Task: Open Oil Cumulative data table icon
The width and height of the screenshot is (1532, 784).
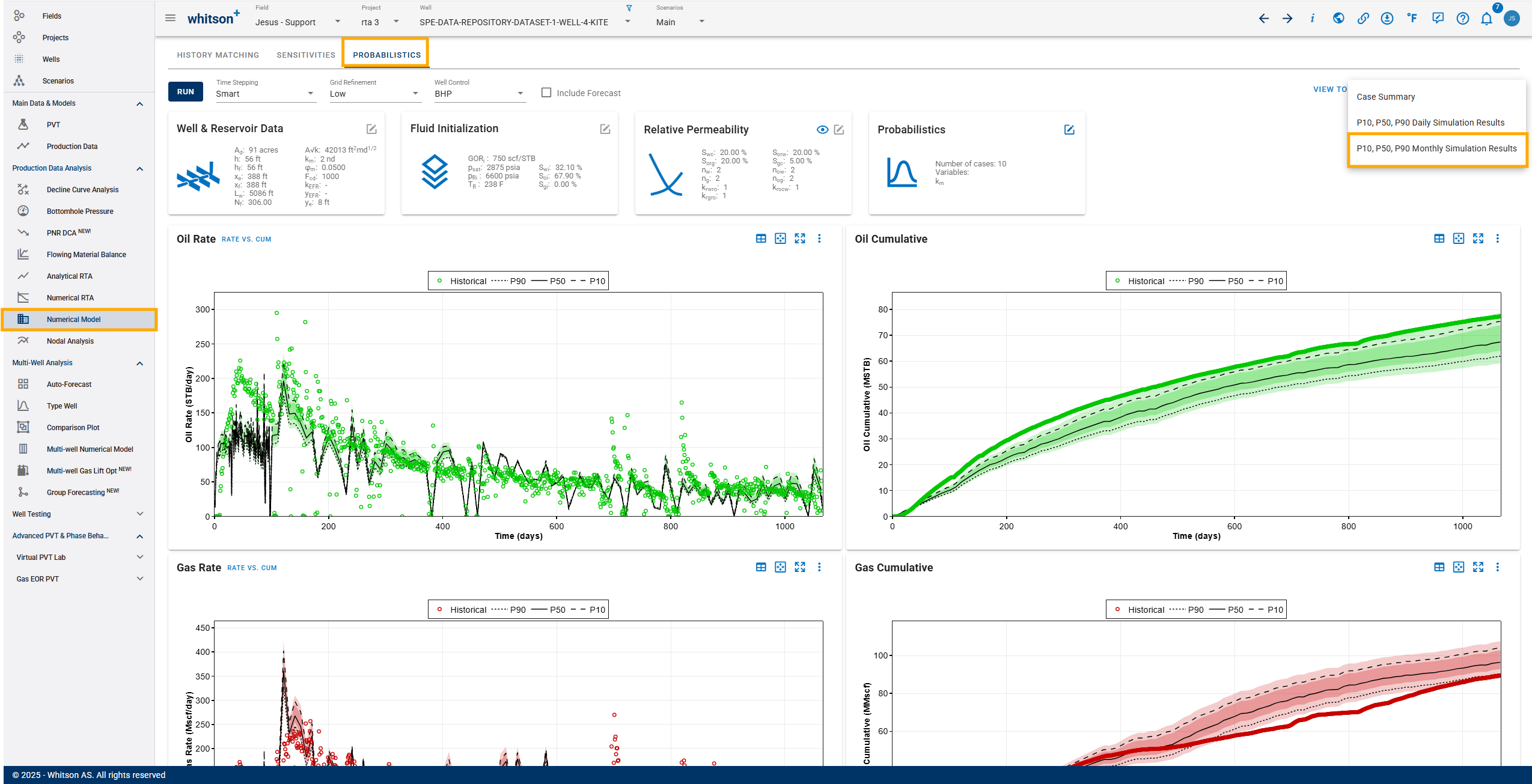Action: click(x=1439, y=239)
